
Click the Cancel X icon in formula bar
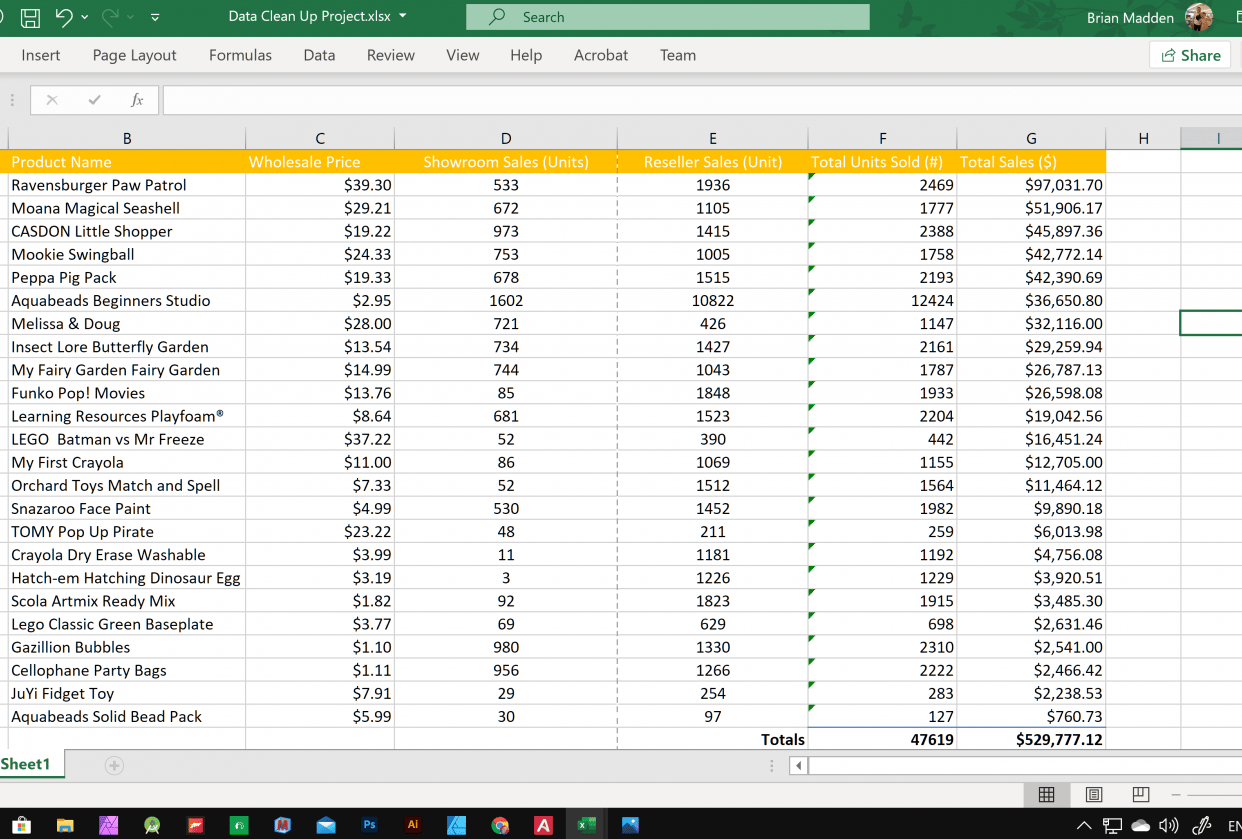tap(52, 100)
